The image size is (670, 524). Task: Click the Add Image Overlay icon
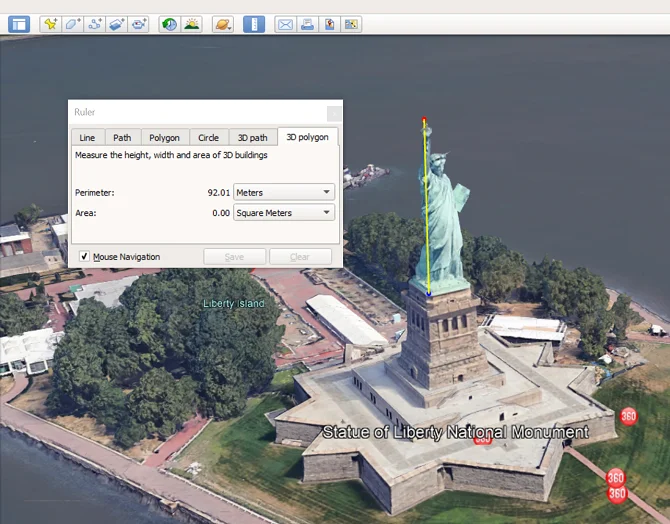(117, 24)
